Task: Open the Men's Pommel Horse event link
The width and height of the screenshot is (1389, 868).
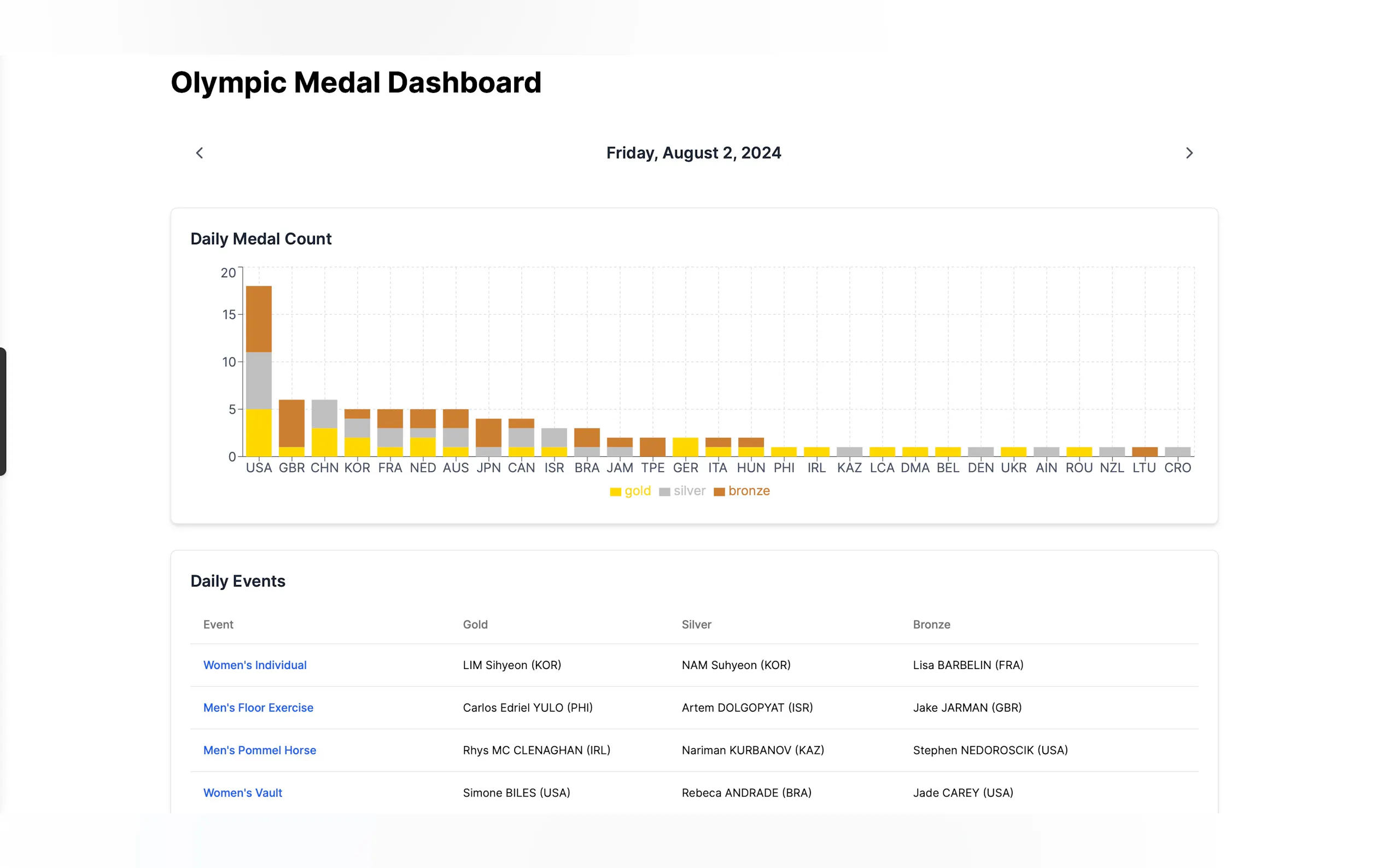Action: 260,750
